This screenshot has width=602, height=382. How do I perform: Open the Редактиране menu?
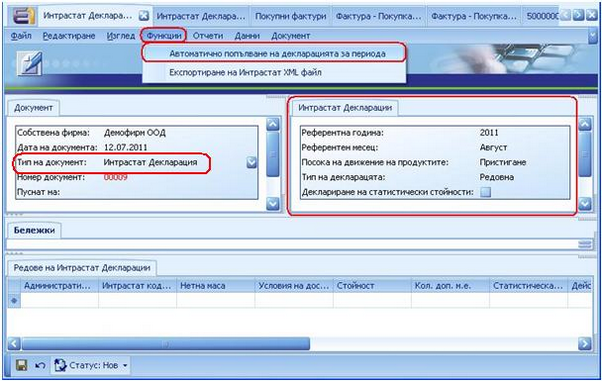pyautogui.click(x=69, y=36)
